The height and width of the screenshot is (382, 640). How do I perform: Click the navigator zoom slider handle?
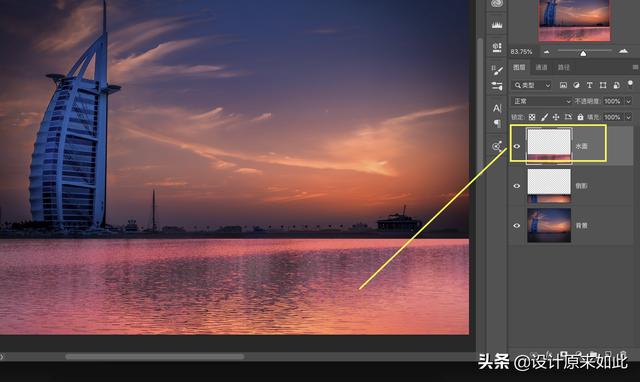click(x=583, y=53)
